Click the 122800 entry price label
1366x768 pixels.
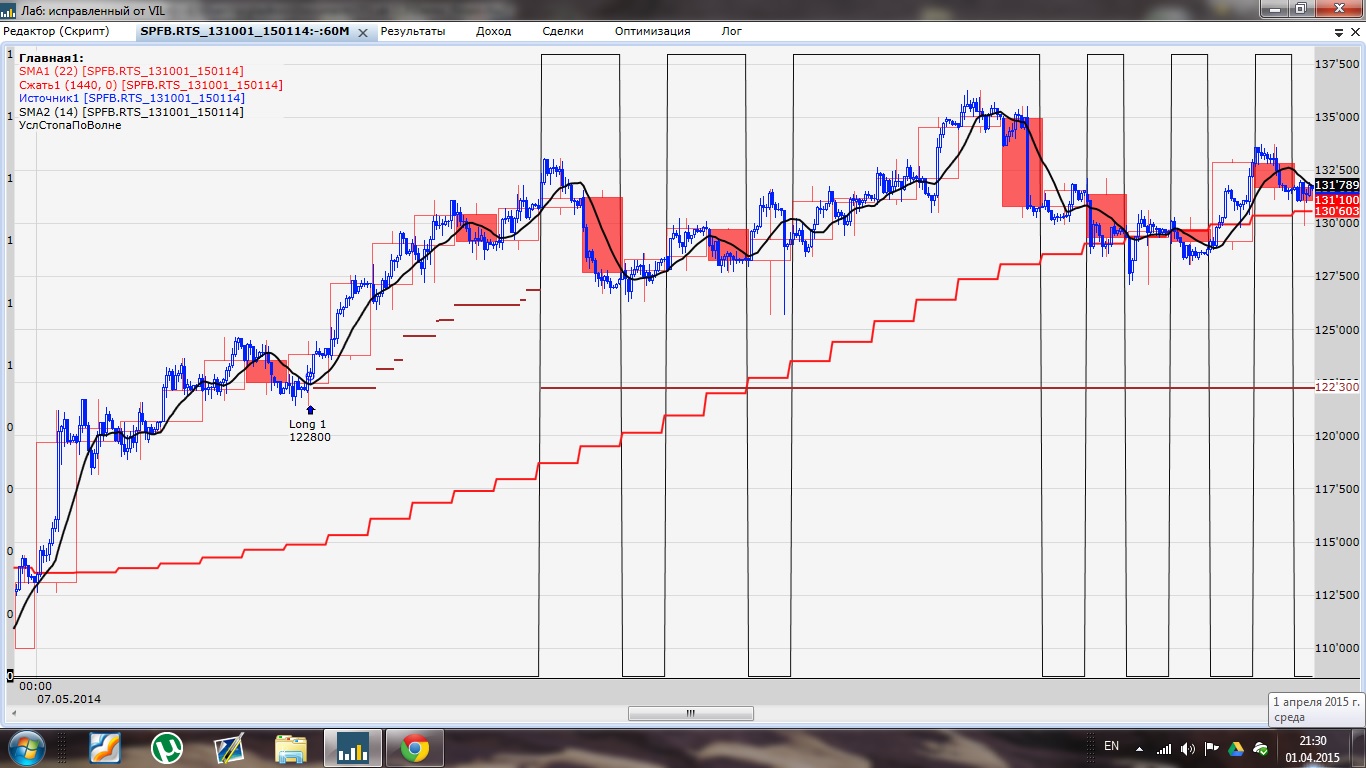tap(310, 437)
